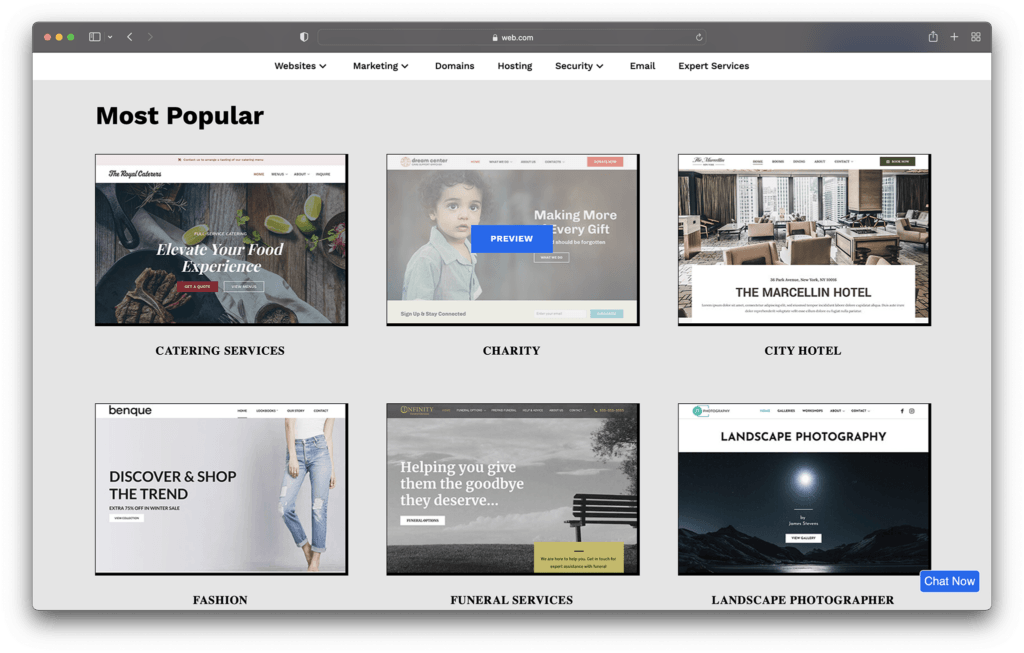The image size is (1024, 653).
Task: Open the Share icon in Safari toolbar
Action: tap(932, 37)
